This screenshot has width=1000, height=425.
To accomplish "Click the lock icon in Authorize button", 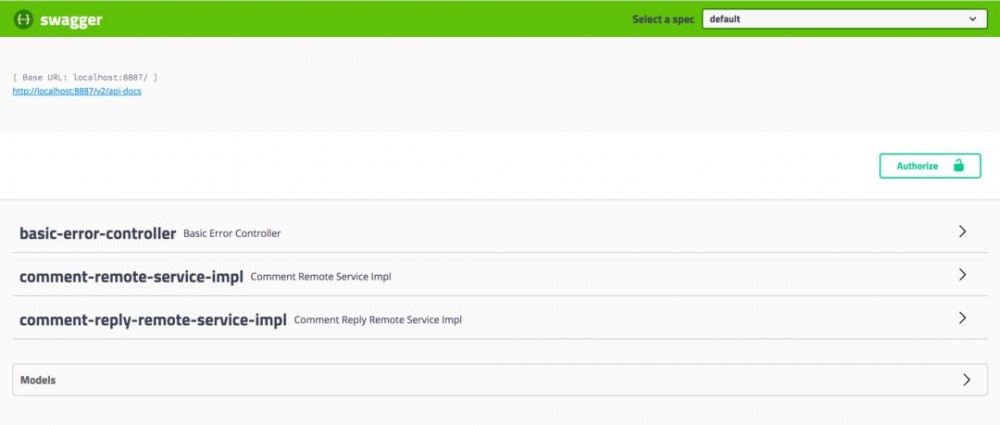I will 958,166.
